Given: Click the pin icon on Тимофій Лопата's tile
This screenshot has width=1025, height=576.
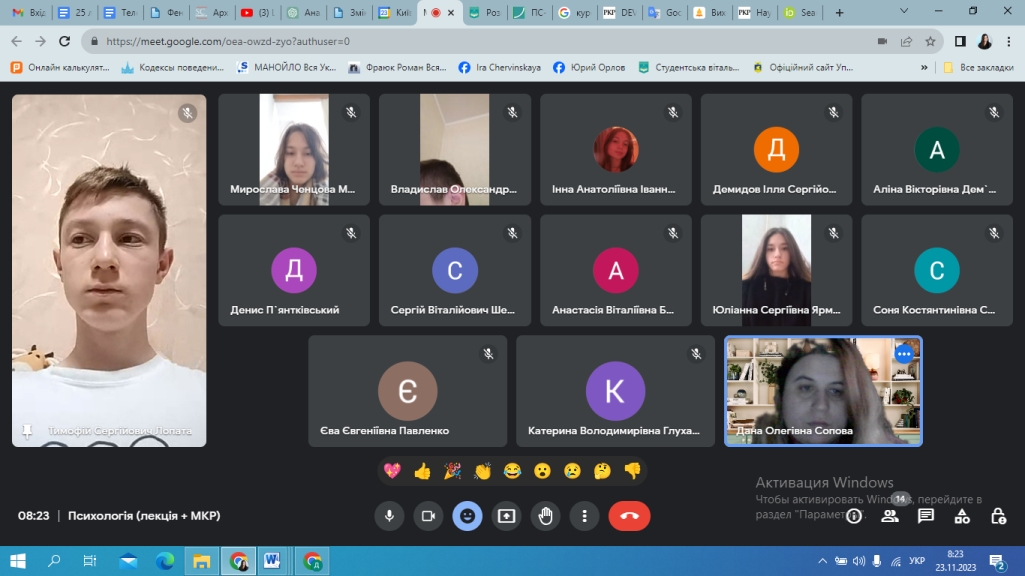Looking at the screenshot, I should coord(27,431).
